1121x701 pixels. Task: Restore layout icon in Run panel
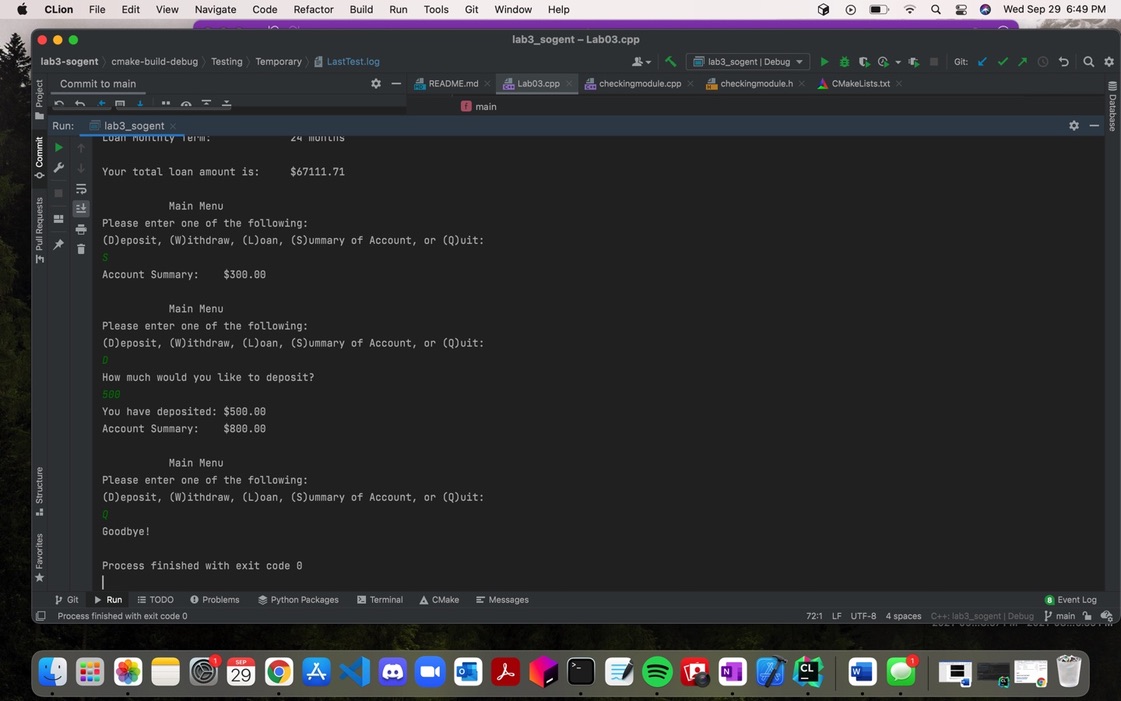click(x=59, y=219)
